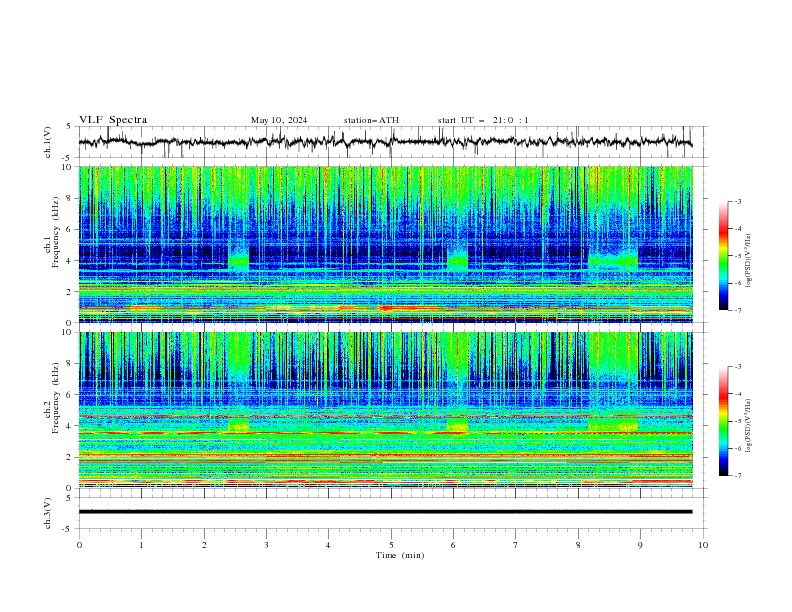Click the ch.1 colorbar PSD unit label
The width and height of the screenshot is (792, 612).
[x=748, y=261]
